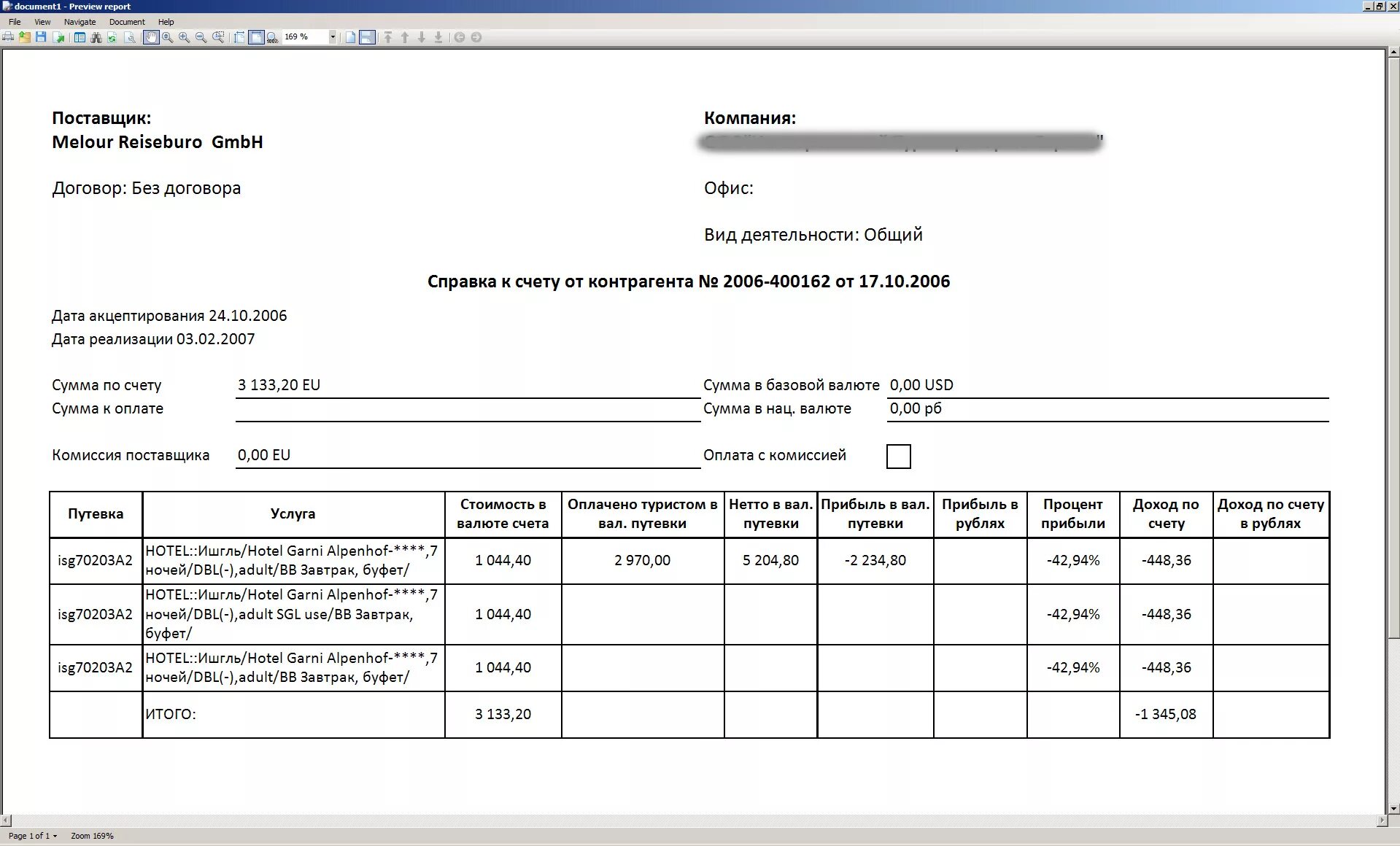Open page setup with the page-and-wrench icon
Viewport: 1400px width, 846px height.
click(x=130, y=37)
